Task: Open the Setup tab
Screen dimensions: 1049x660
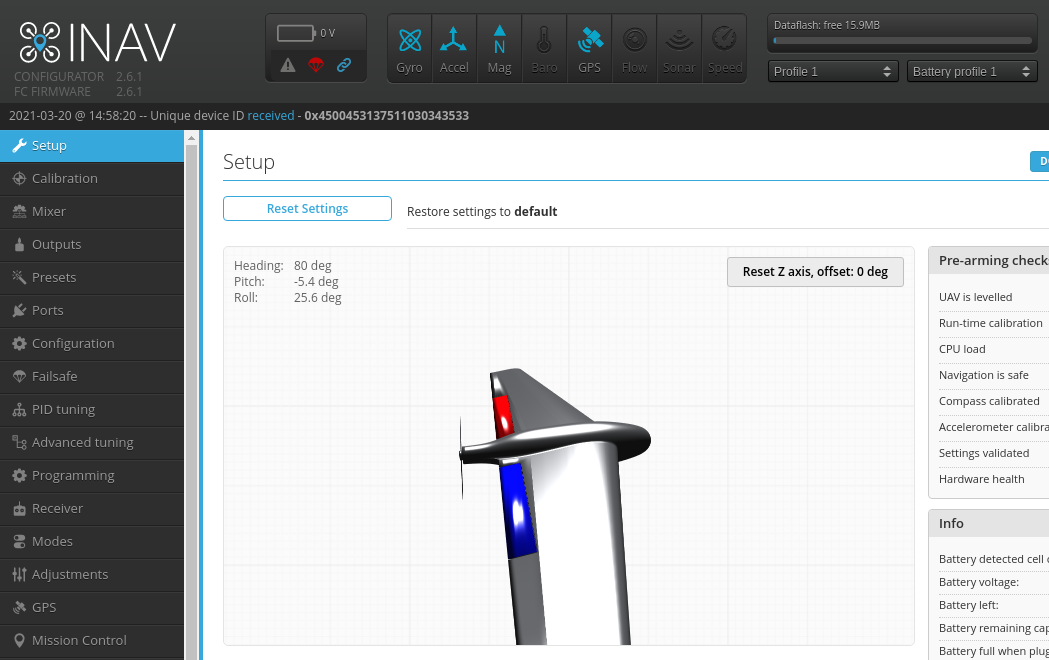Action: point(92,146)
